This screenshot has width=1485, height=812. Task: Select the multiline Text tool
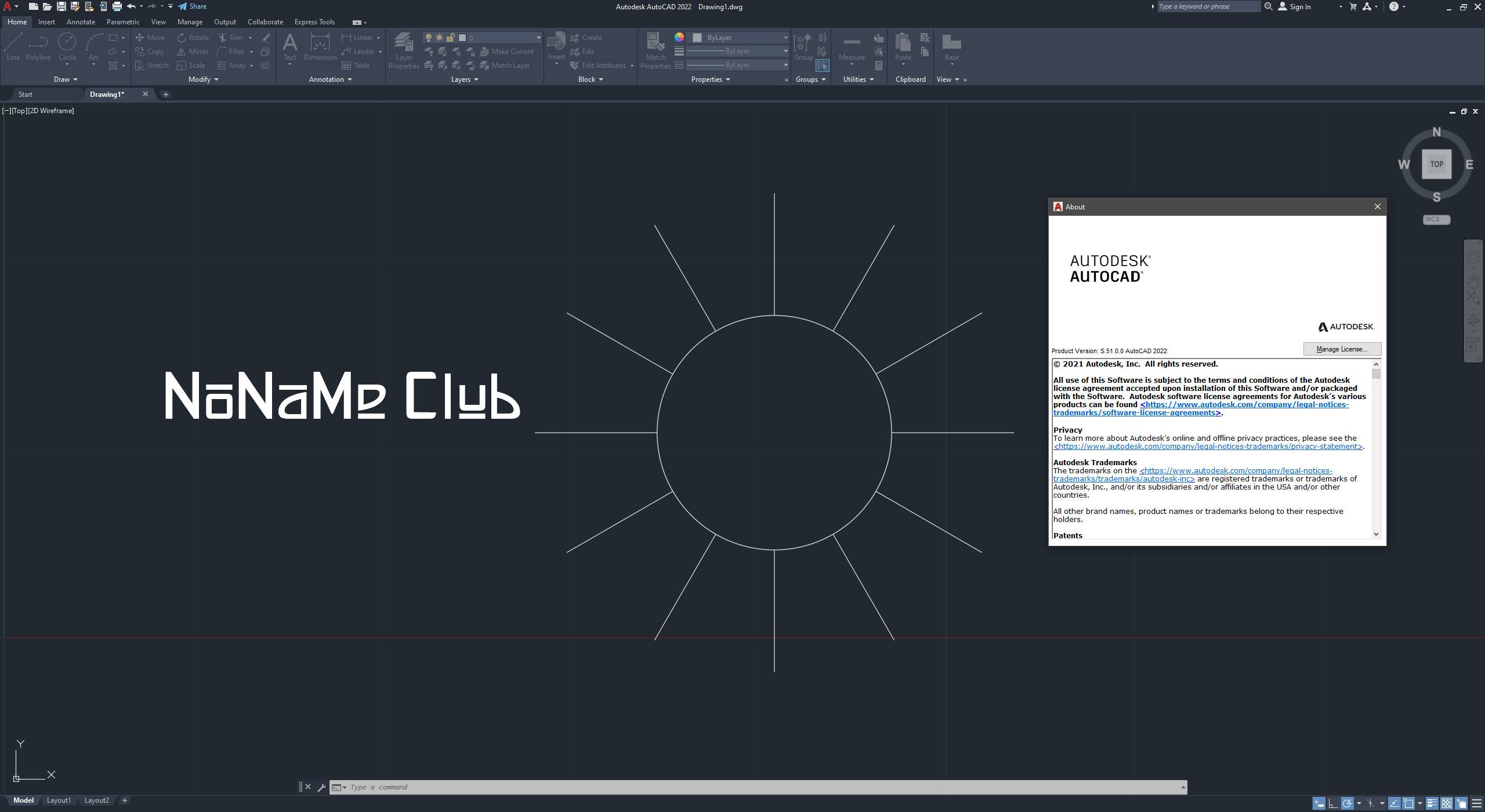289,46
